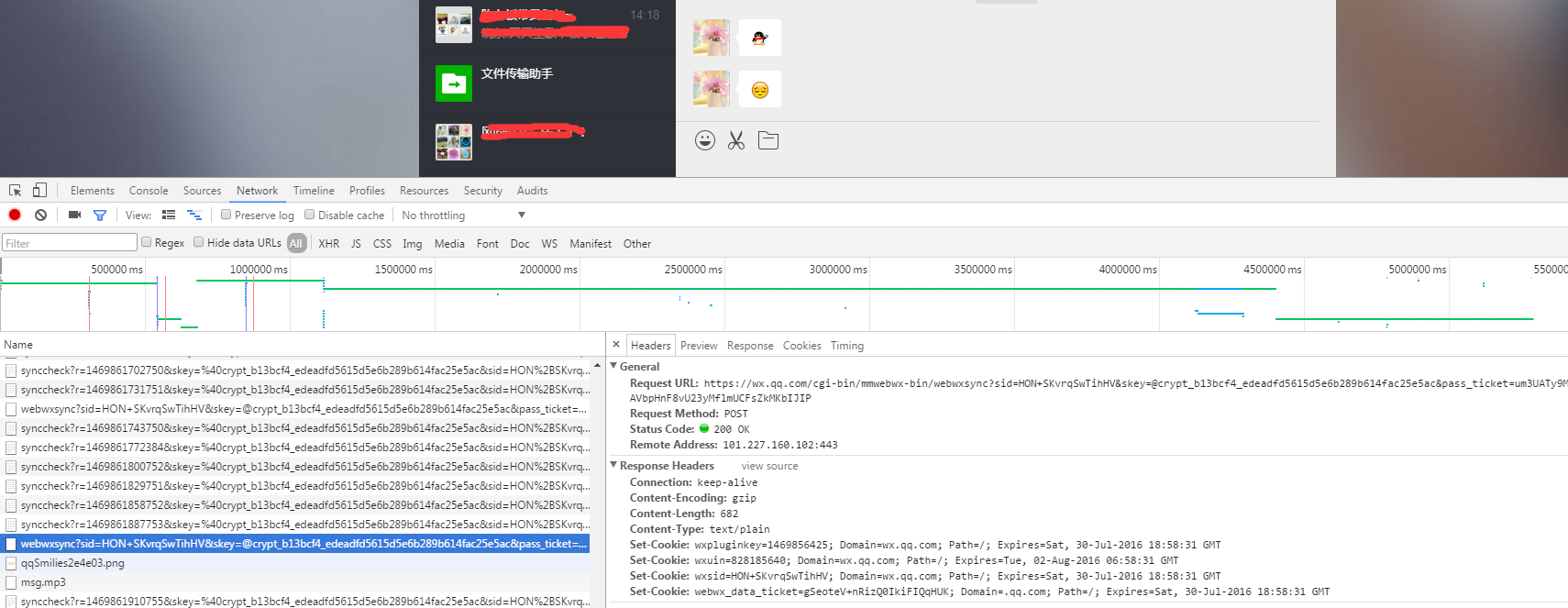Image resolution: width=1568 pixels, height=608 pixels.
Task: Select syncheck request r=1469861910755
Action: 295,602
